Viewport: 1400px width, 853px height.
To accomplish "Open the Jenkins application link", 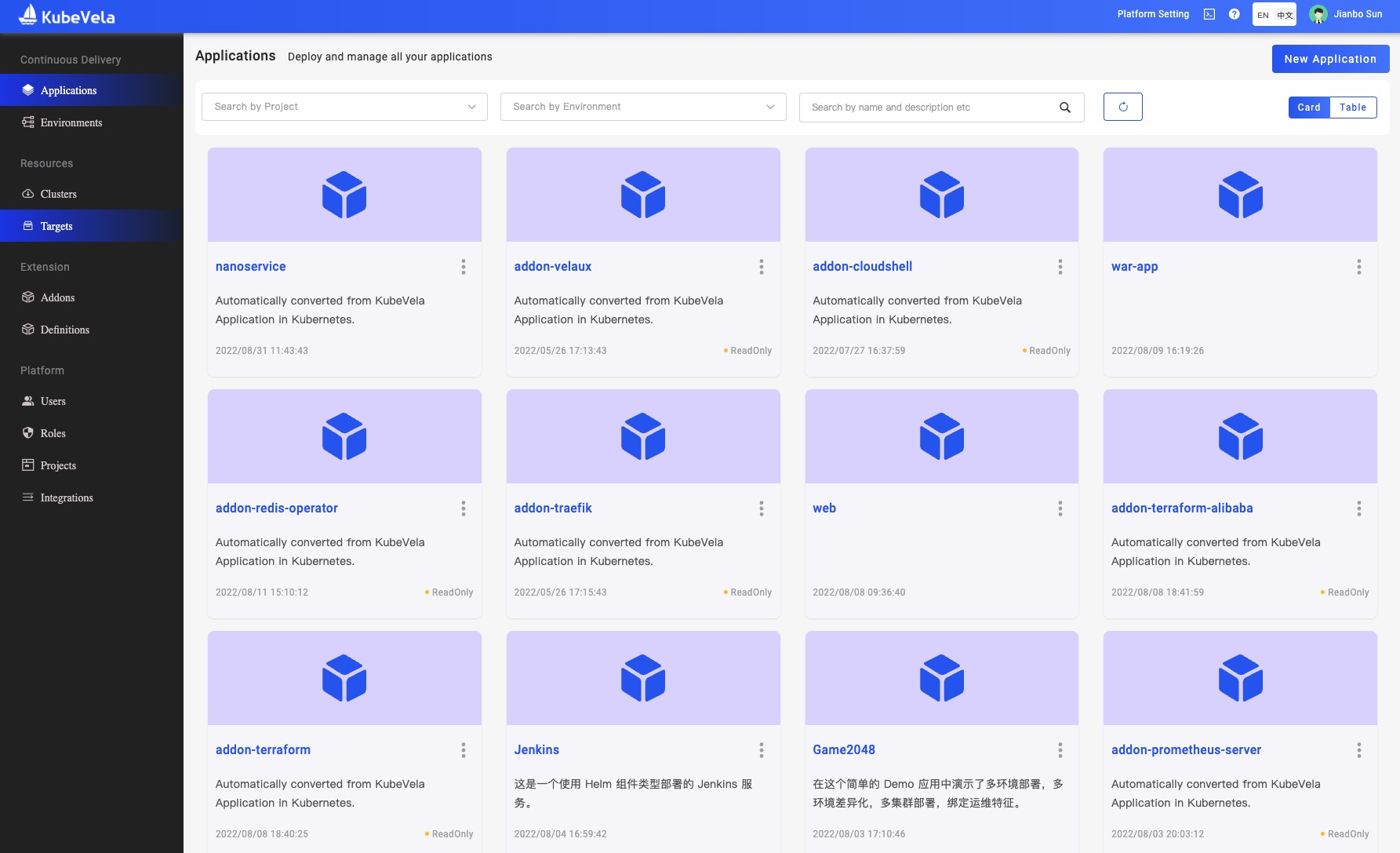I will 536,750.
